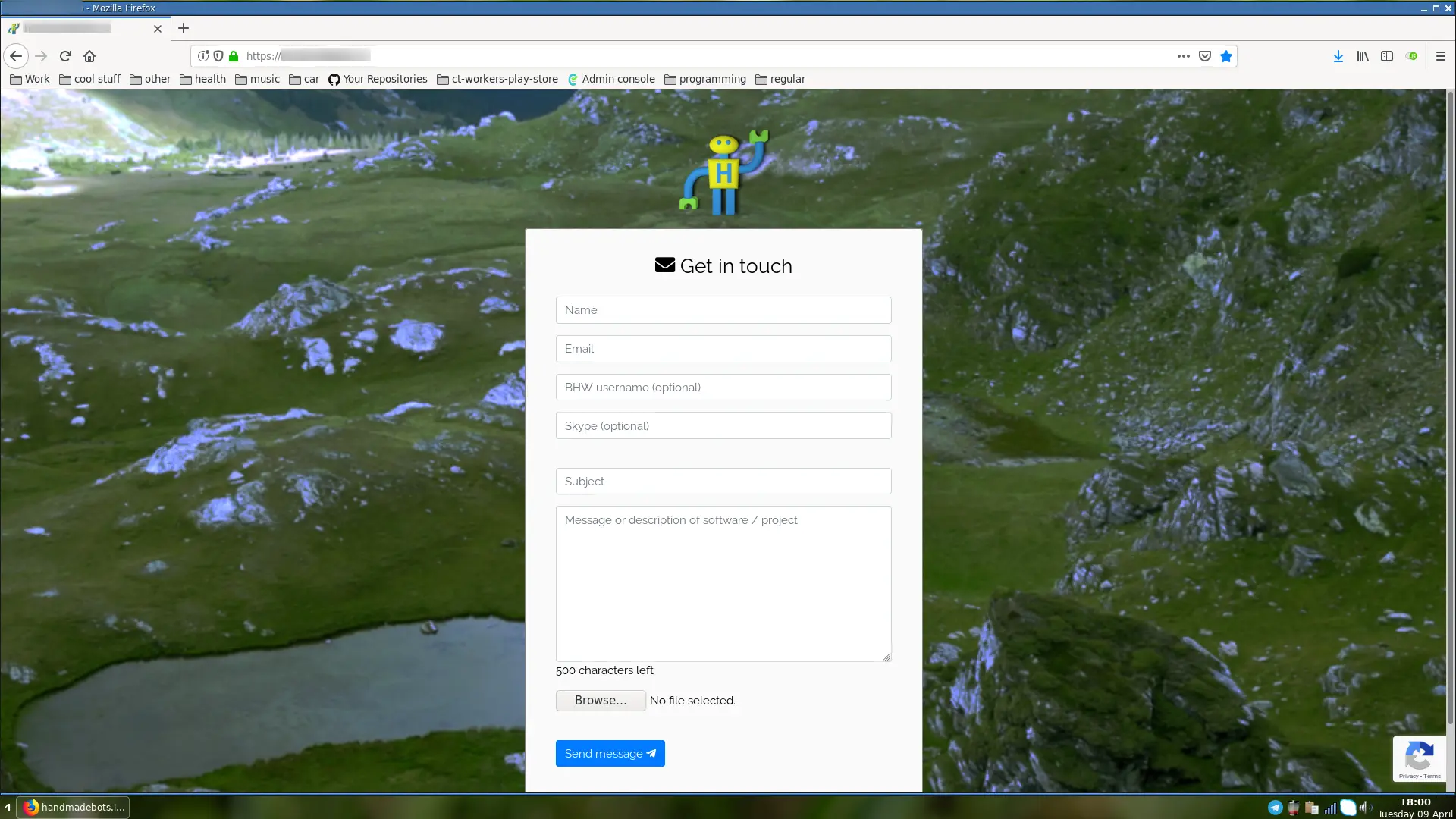
Task: Open the Library menu icon
Action: [x=1363, y=56]
